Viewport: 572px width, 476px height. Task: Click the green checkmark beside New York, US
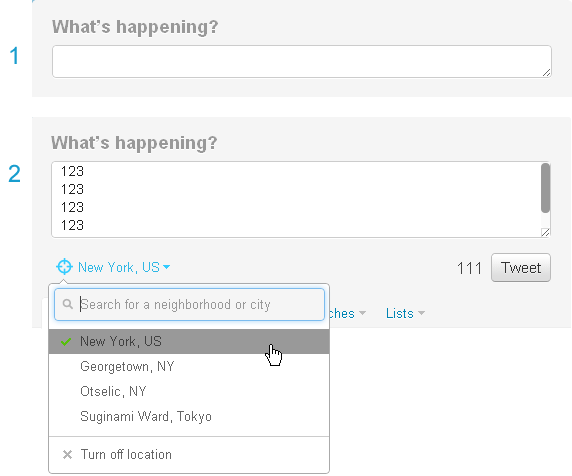[66, 342]
